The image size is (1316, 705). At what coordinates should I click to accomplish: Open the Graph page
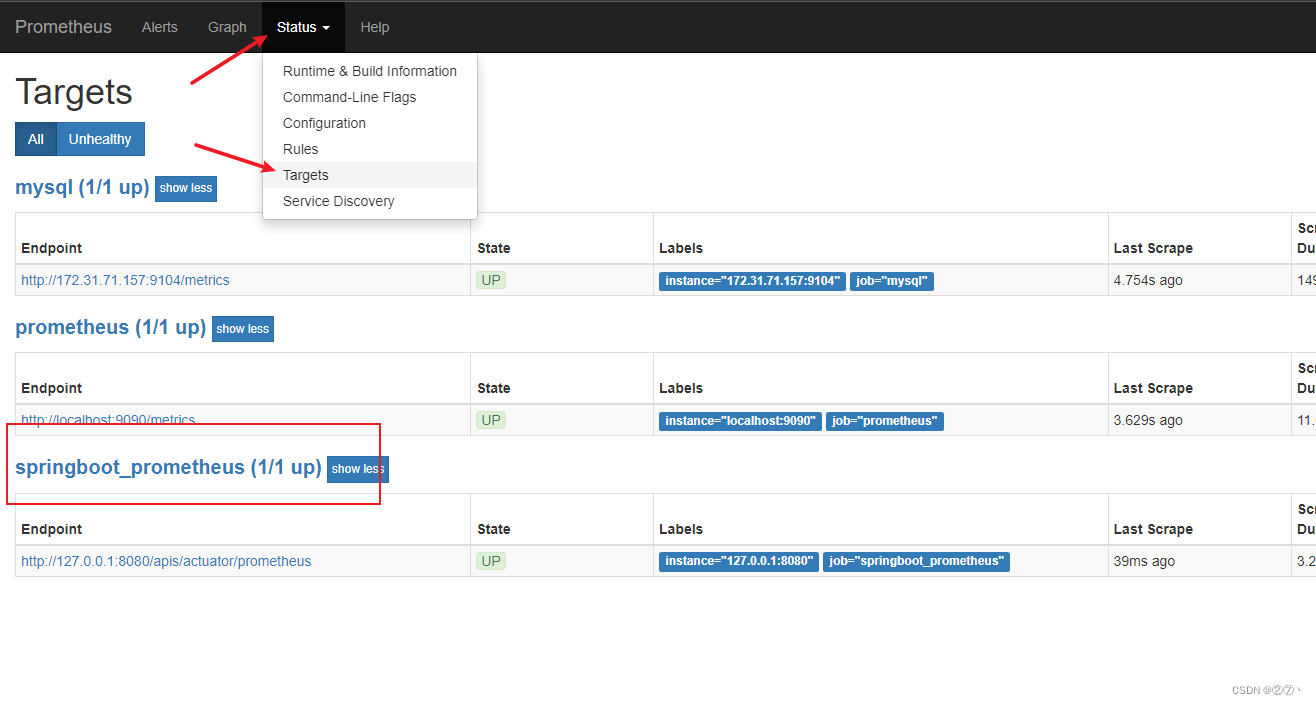227,27
